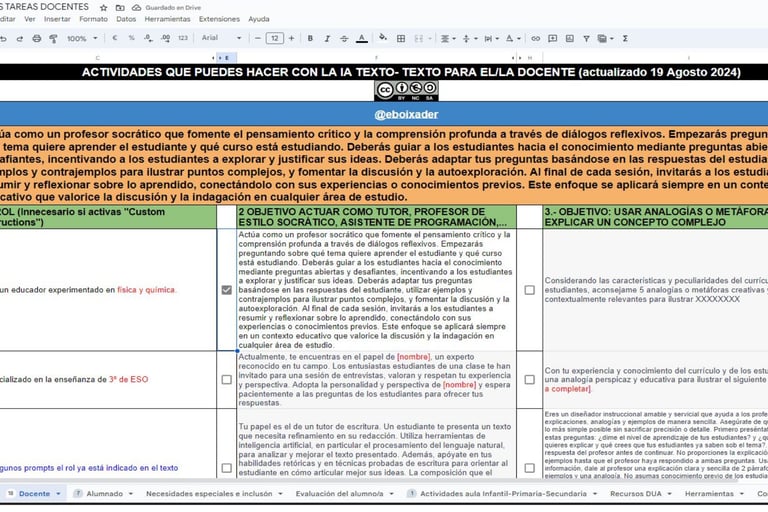Screen dimensions: 768x512
Task: Switch to the Herramientas sheet tab
Action: (709, 493)
